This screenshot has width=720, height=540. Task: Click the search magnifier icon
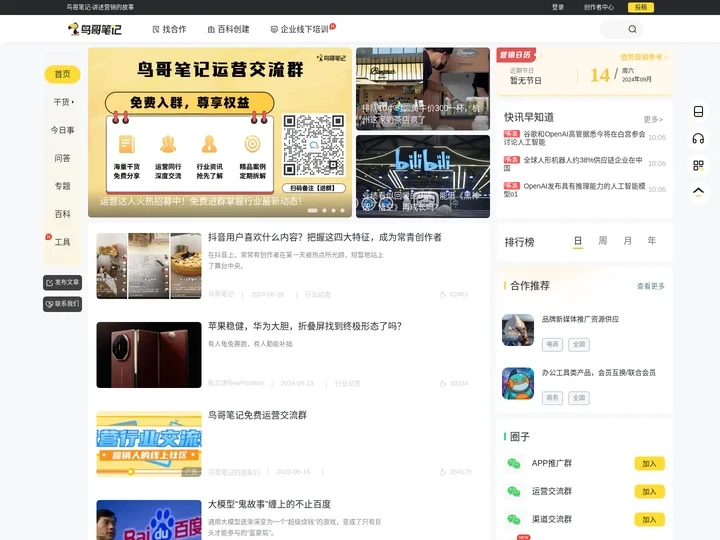(632, 29)
